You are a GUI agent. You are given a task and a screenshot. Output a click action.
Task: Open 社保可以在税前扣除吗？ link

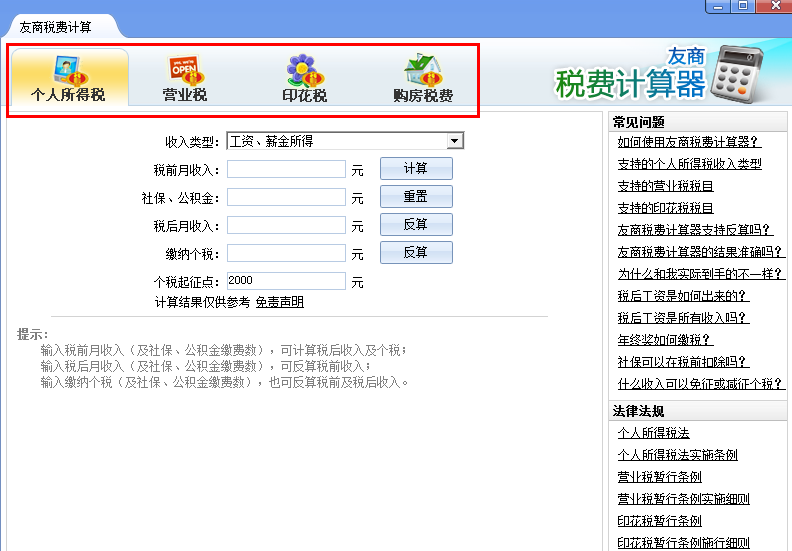pos(683,362)
